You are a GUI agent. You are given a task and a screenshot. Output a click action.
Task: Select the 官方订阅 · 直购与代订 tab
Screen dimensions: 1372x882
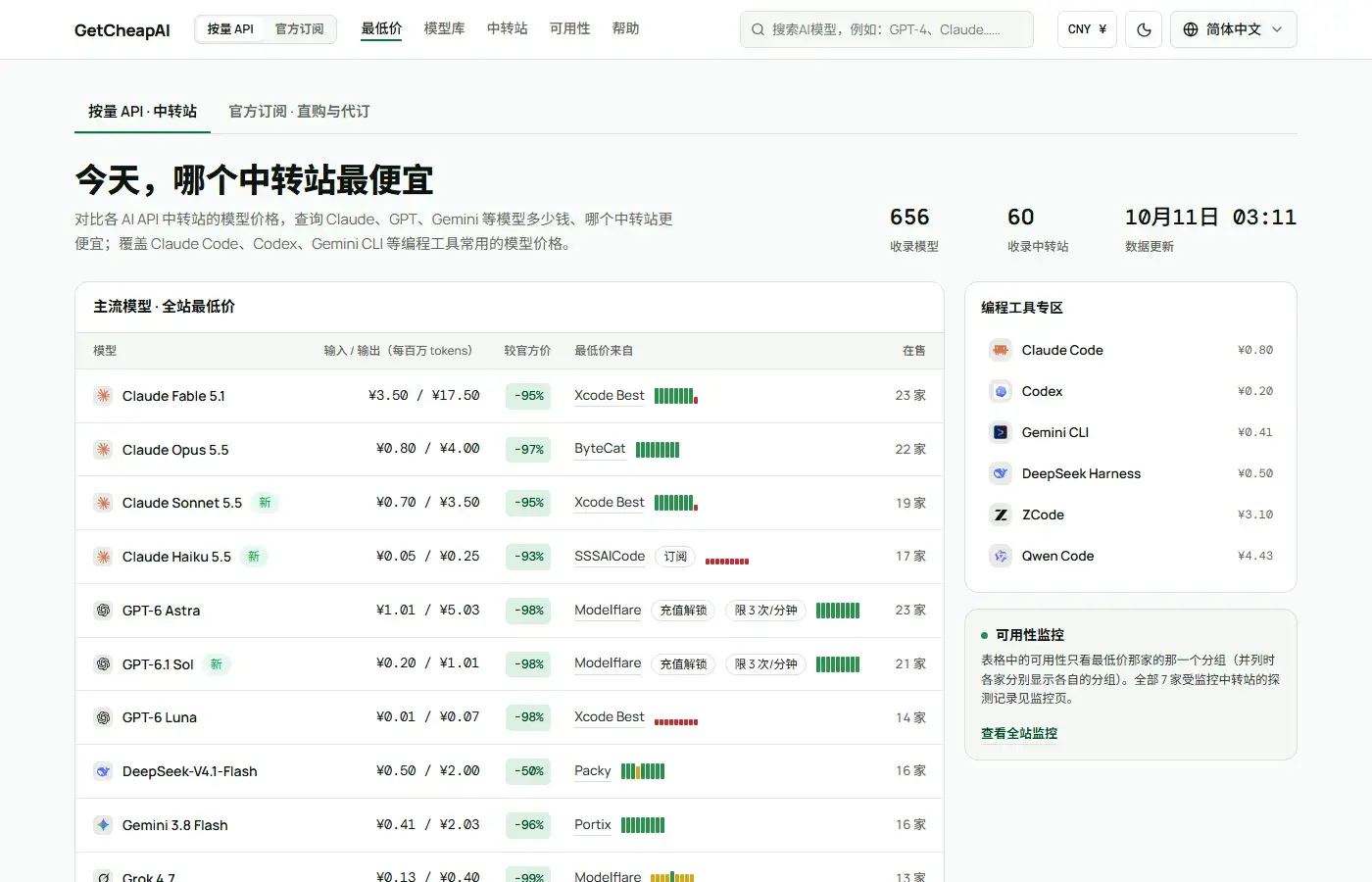coord(299,112)
